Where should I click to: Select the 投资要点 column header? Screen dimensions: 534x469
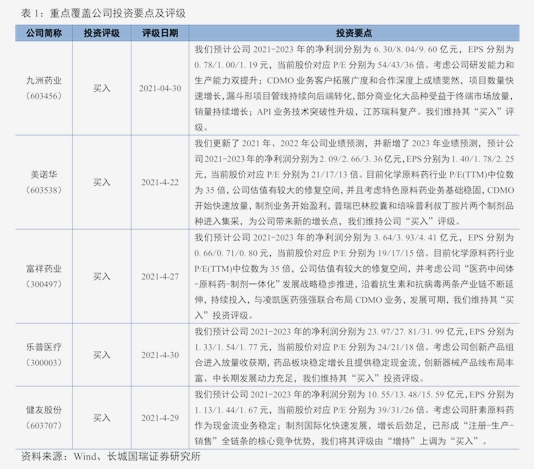354,33
